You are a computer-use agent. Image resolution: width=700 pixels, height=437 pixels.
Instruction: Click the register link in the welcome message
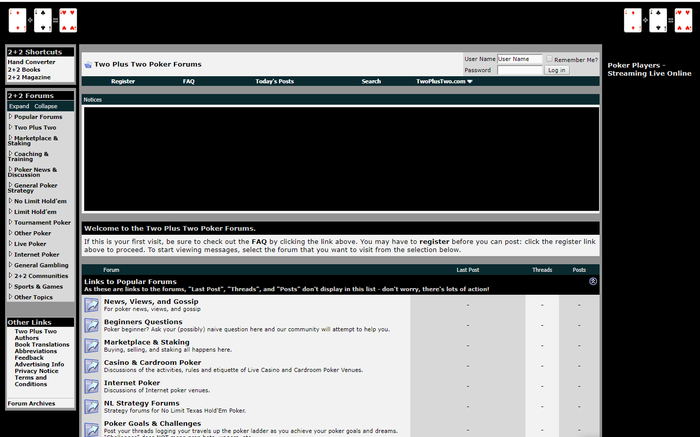point(434,242)
